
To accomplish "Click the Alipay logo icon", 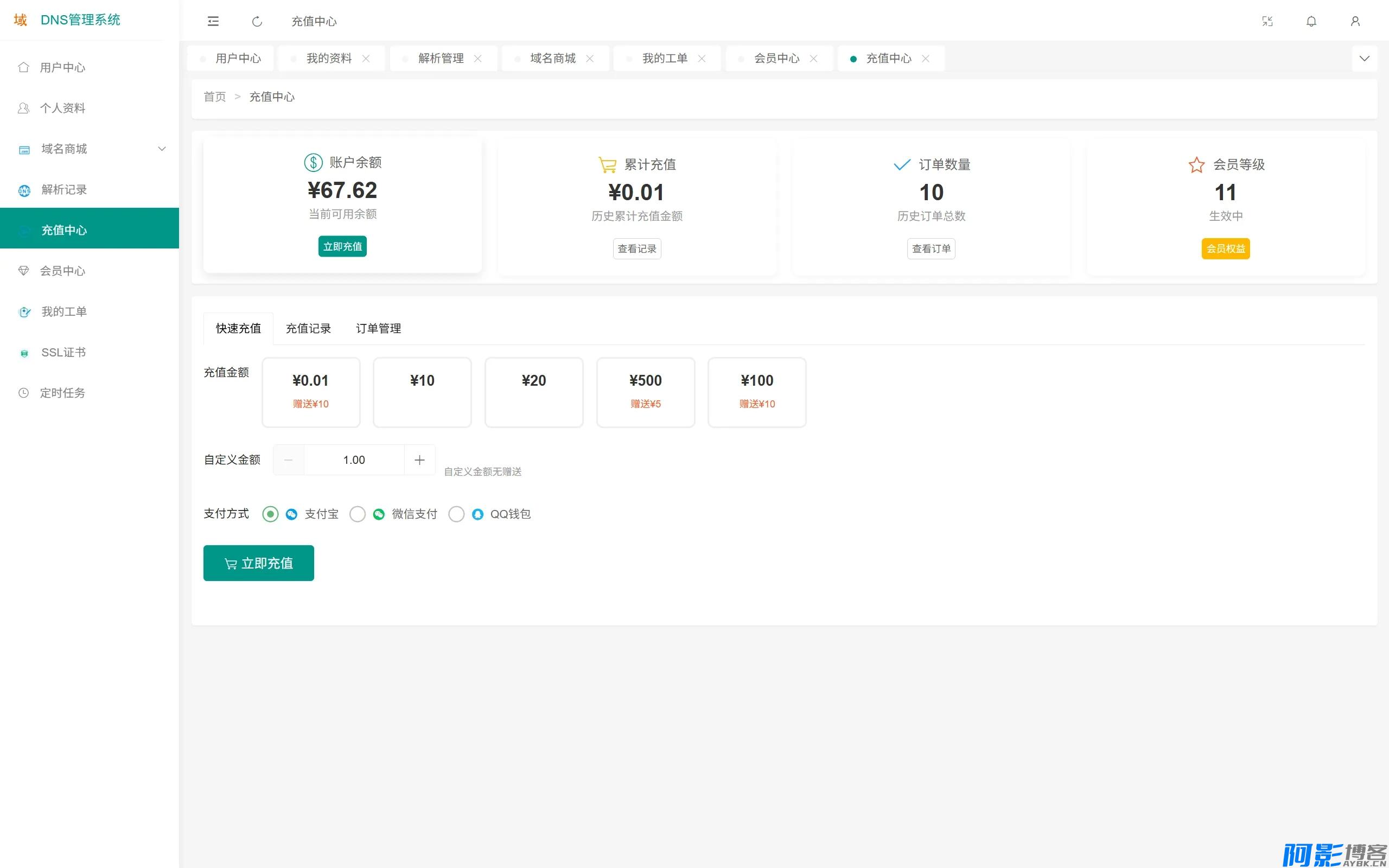I will click(291, 514).
